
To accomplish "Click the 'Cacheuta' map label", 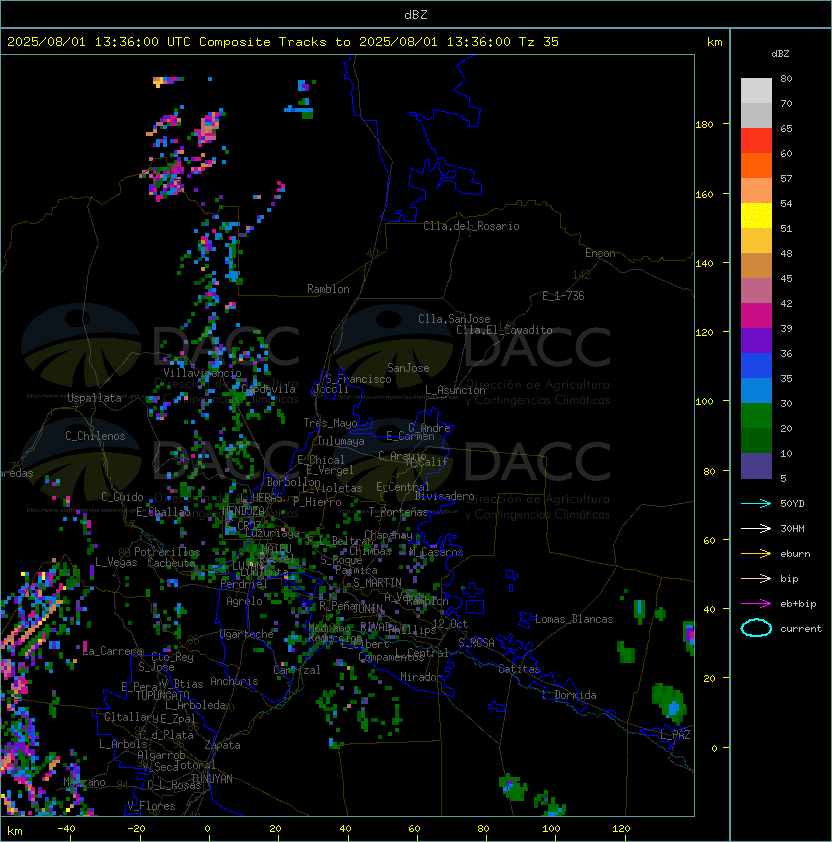I will pyautogui.click(x=171, y=563).
